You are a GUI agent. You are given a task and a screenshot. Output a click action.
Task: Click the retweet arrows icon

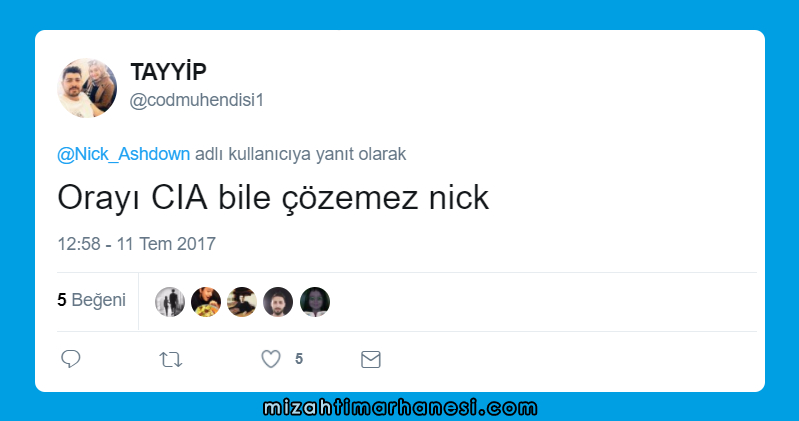coord(171,360)
